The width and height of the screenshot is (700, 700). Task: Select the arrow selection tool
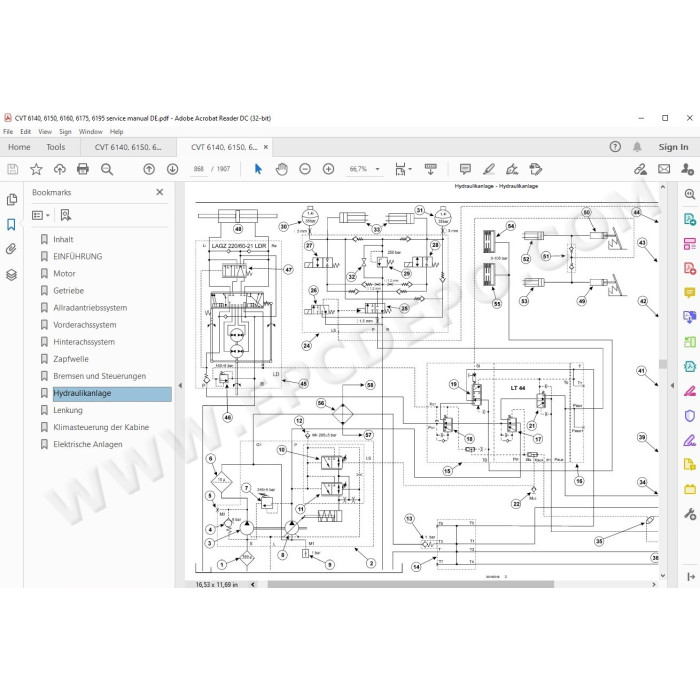[x=258, y=169]
